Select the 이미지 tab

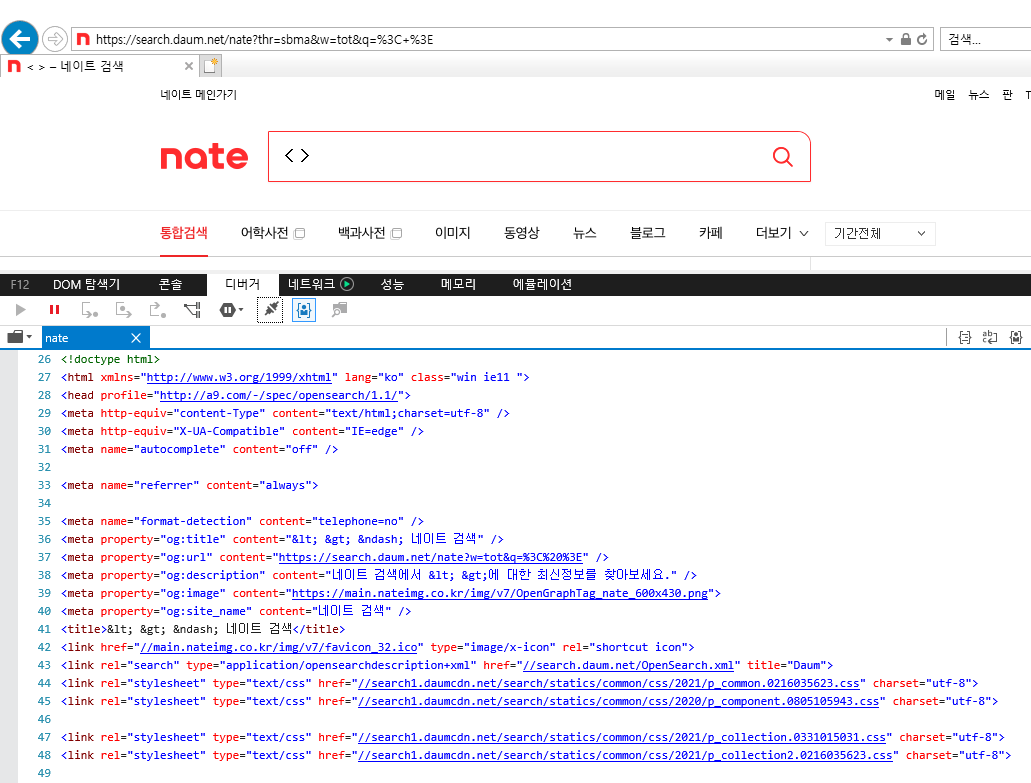(x=452, y=233)
